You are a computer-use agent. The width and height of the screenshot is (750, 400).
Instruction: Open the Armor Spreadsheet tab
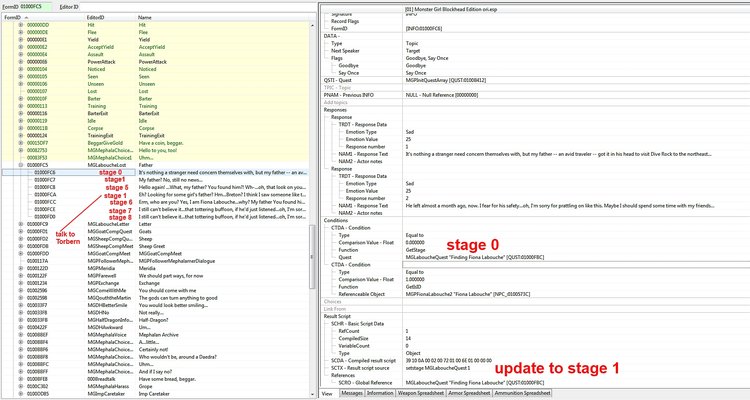469,393
